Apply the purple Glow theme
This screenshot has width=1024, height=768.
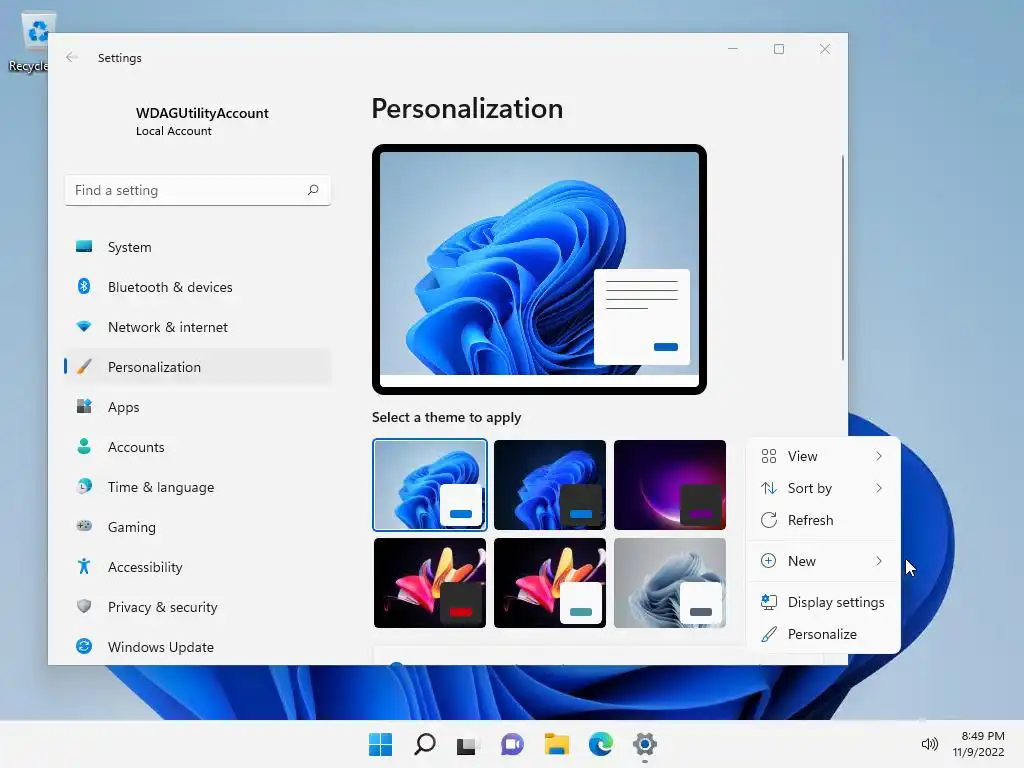click(x=670, y=485)
